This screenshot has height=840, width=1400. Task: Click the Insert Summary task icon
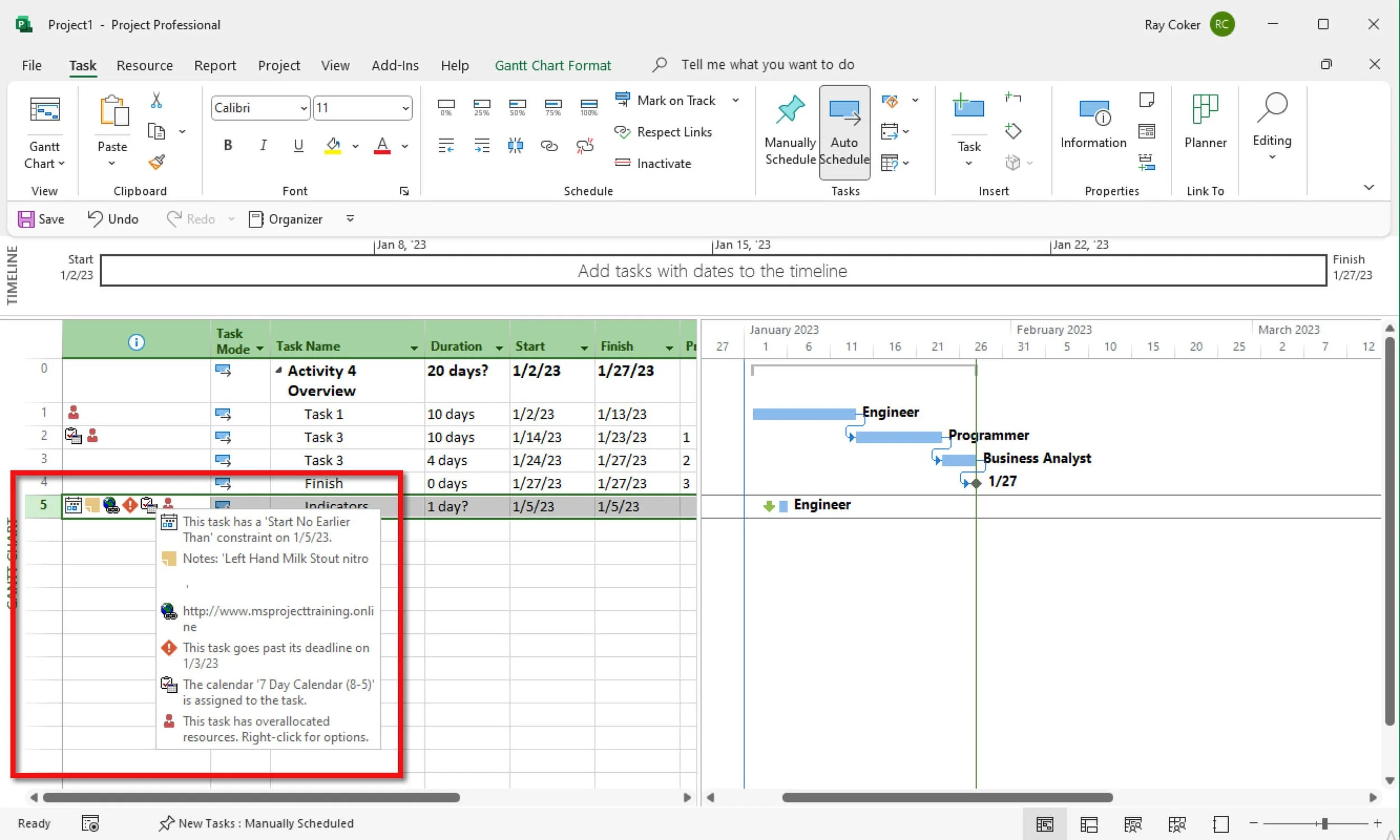[1012, 98]
